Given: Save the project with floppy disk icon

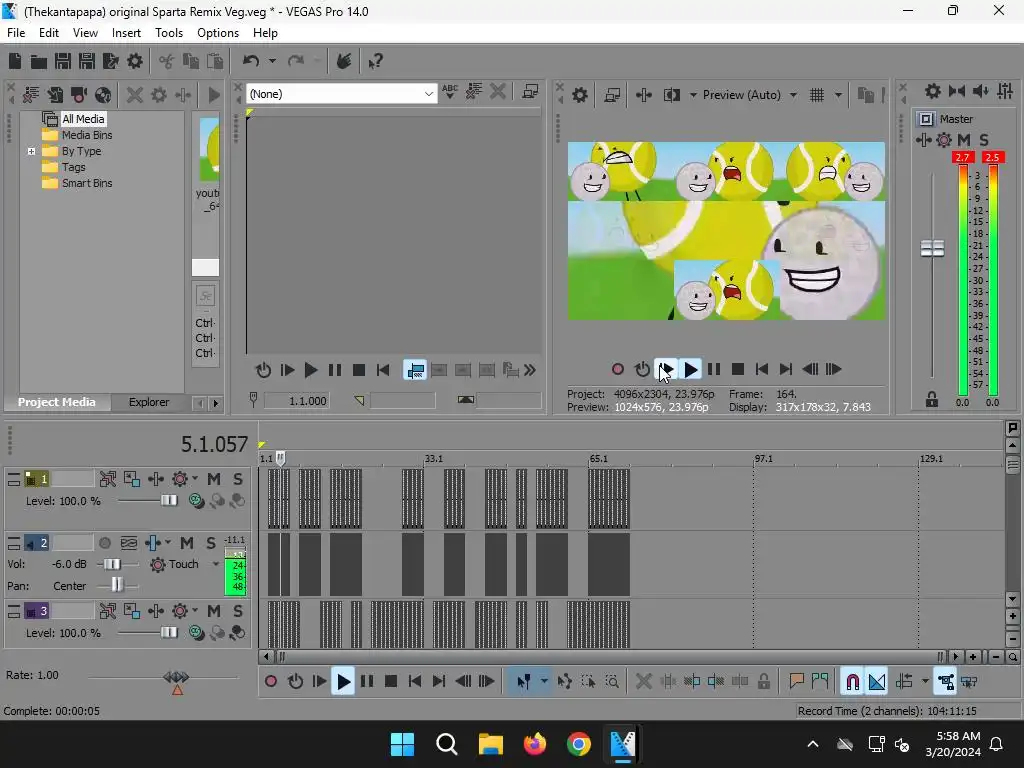Looking at the screenshot, I should pyautogui.click(x=63, y=61).
